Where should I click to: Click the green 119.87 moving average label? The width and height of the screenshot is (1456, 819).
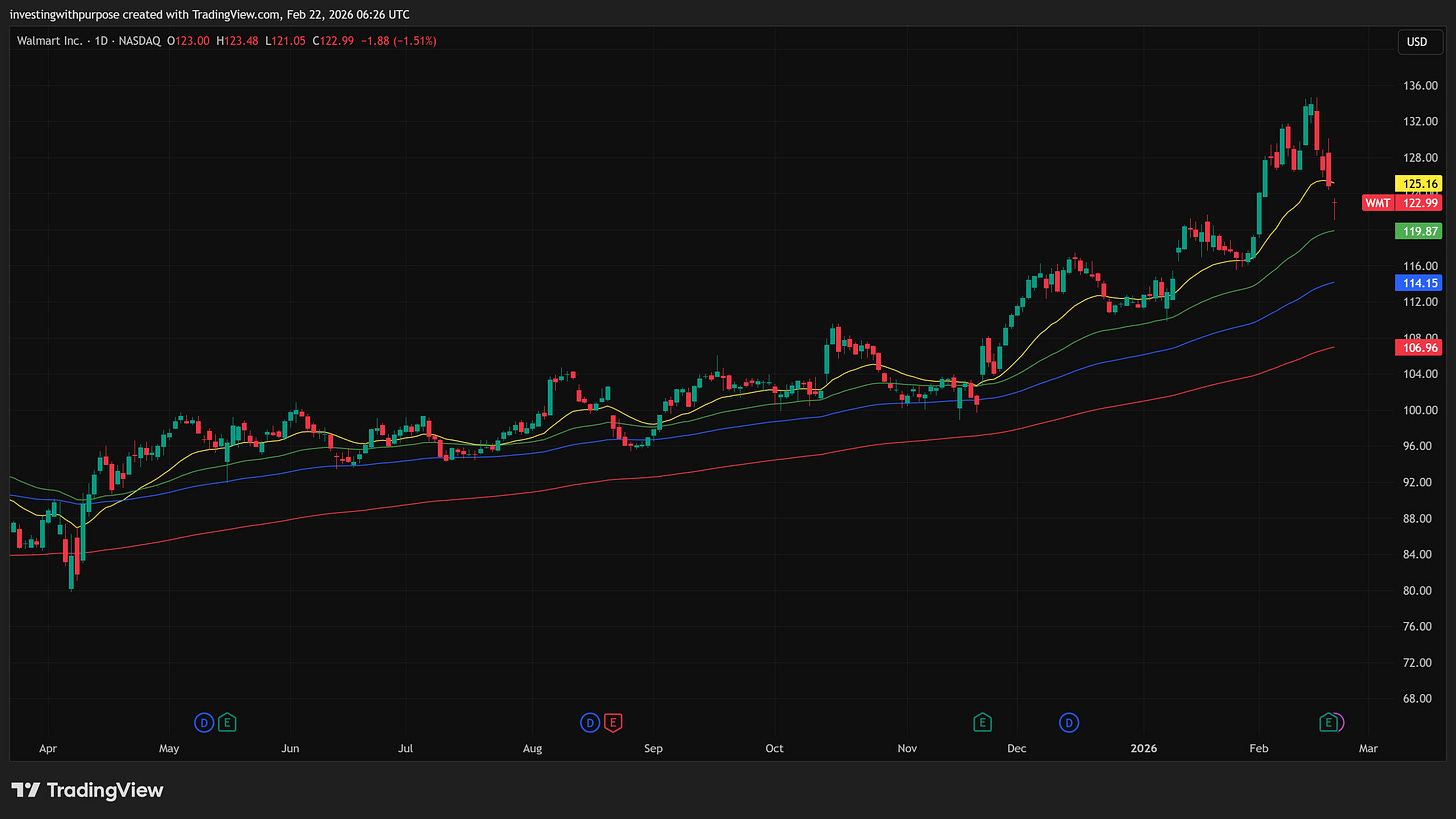click(x=1418, y=231)
